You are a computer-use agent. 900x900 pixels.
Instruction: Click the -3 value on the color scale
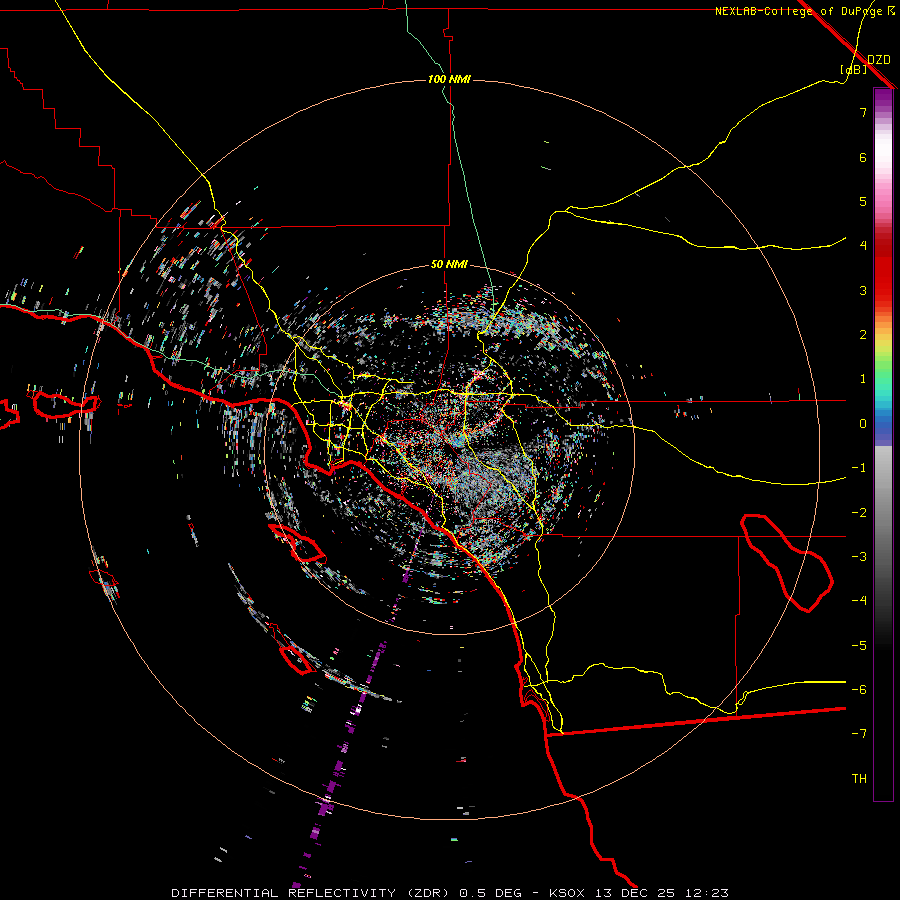(859, 557)
